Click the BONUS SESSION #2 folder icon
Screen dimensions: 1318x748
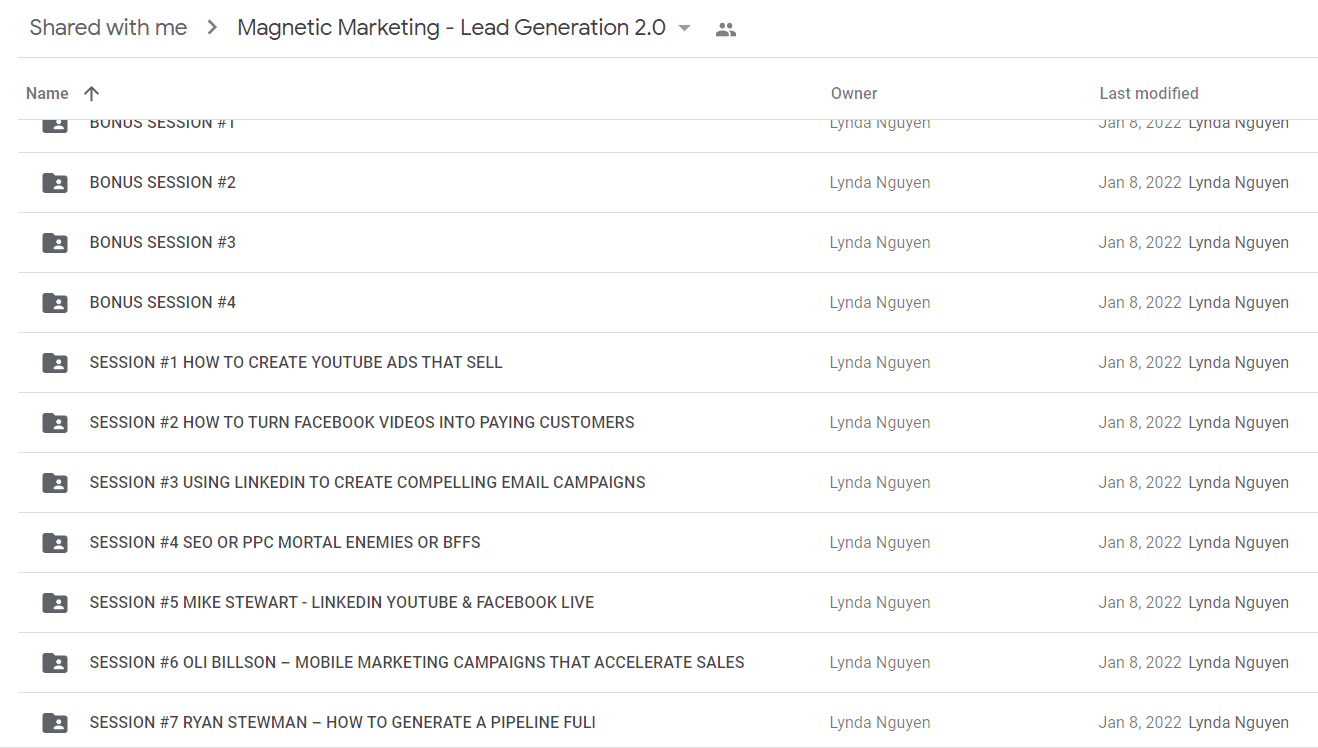point(55,183)
